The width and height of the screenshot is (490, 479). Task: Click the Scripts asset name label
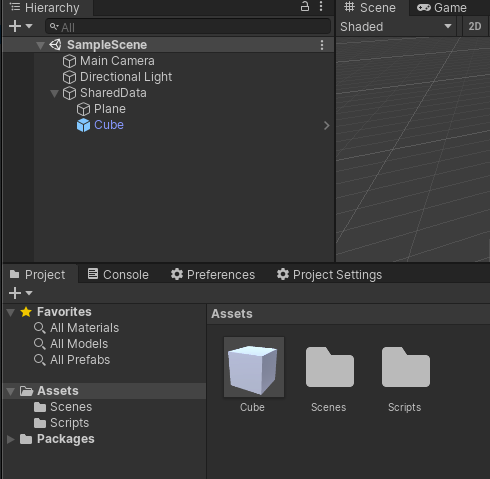pos(404,408)
